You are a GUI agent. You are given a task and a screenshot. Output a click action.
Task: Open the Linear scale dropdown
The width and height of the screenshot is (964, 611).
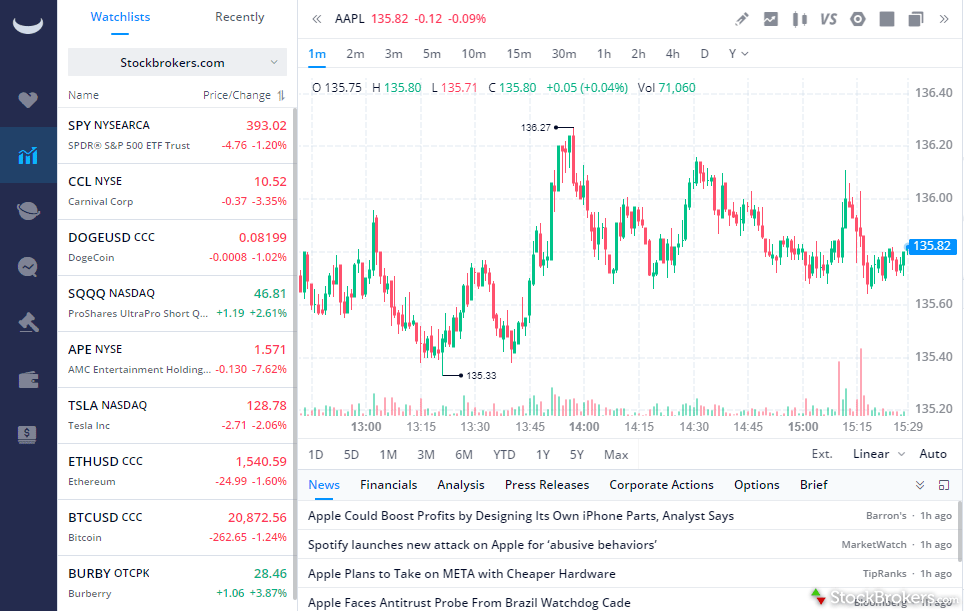click(x=875, y=453)
